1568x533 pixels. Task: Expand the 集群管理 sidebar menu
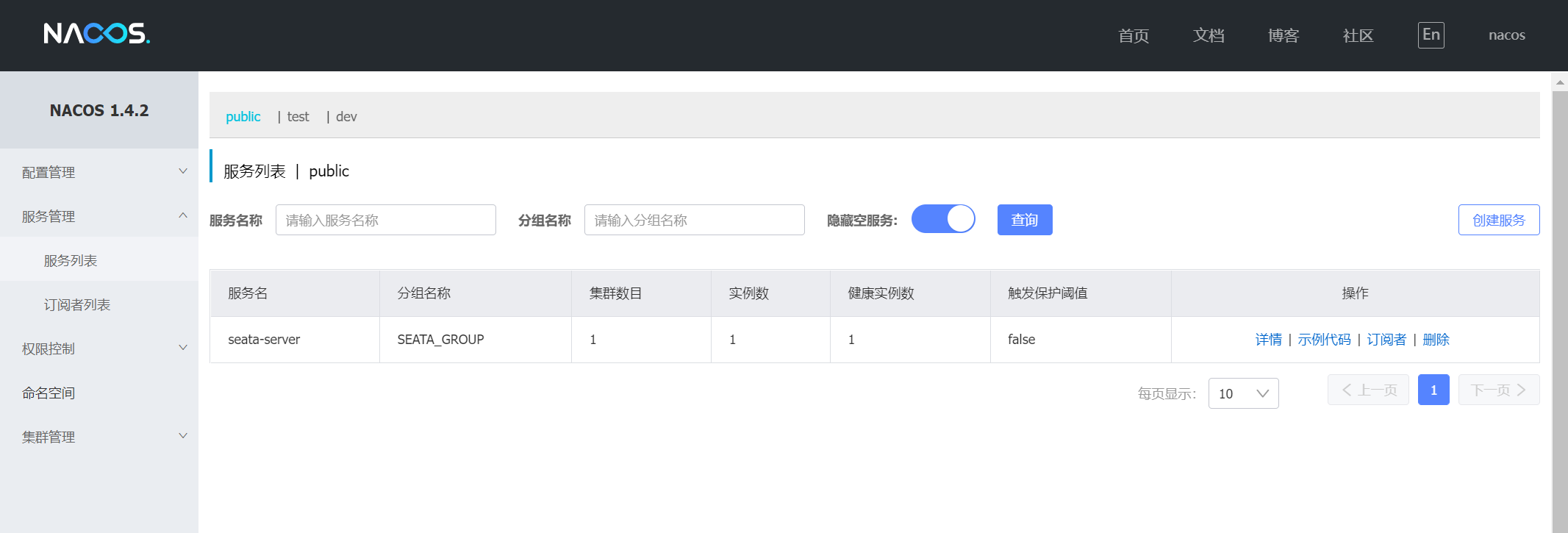point(99,437)
